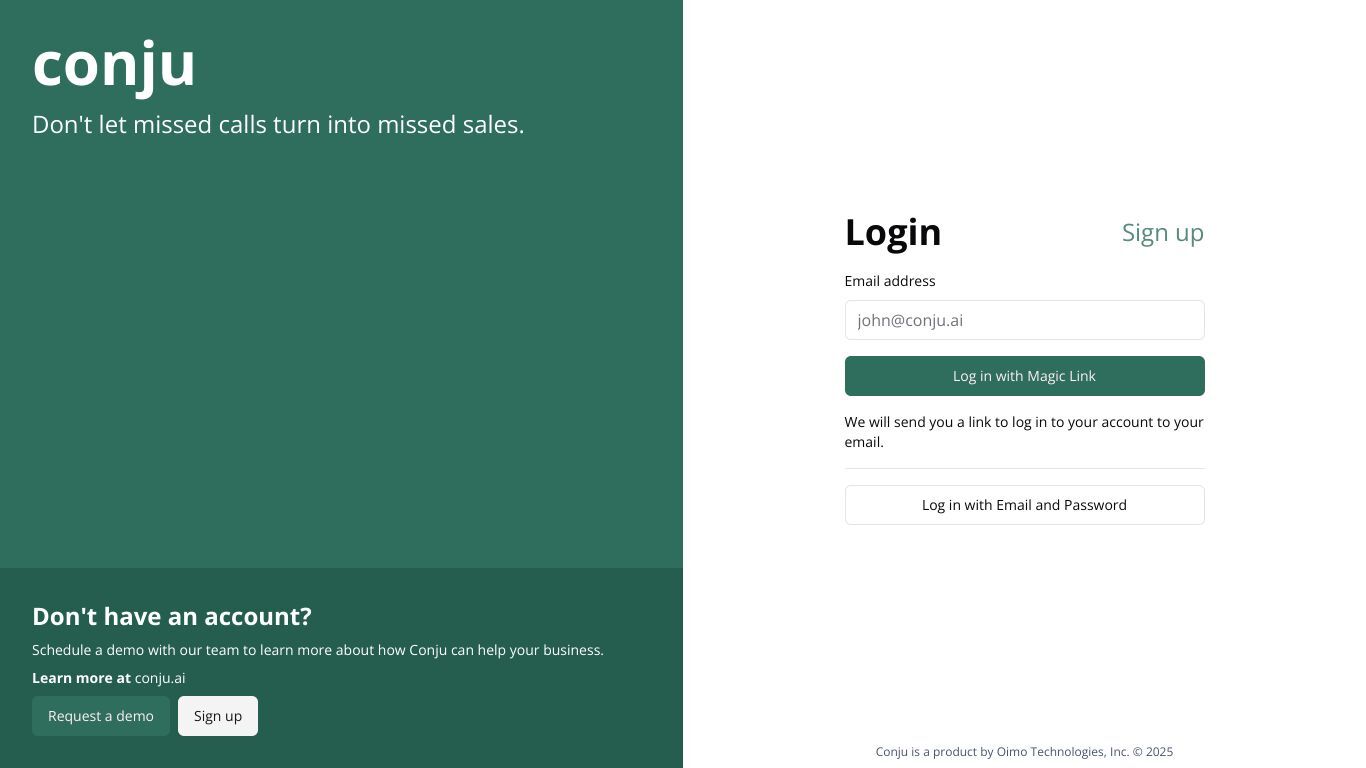Click the blank white area above Login
Screen dimensions: 1366x768
(x=1024, y=100)
